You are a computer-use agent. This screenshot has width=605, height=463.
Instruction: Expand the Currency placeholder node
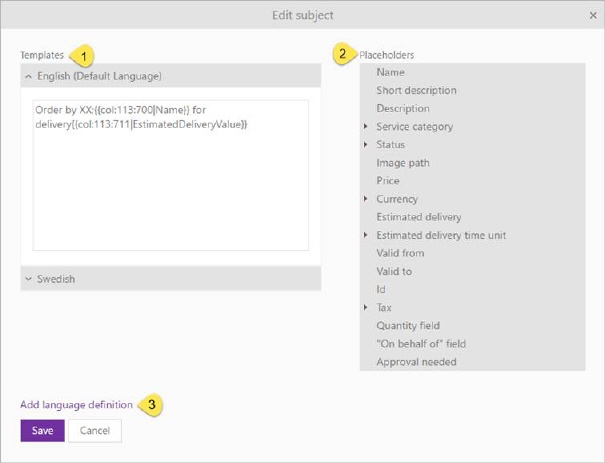point(367,199)
